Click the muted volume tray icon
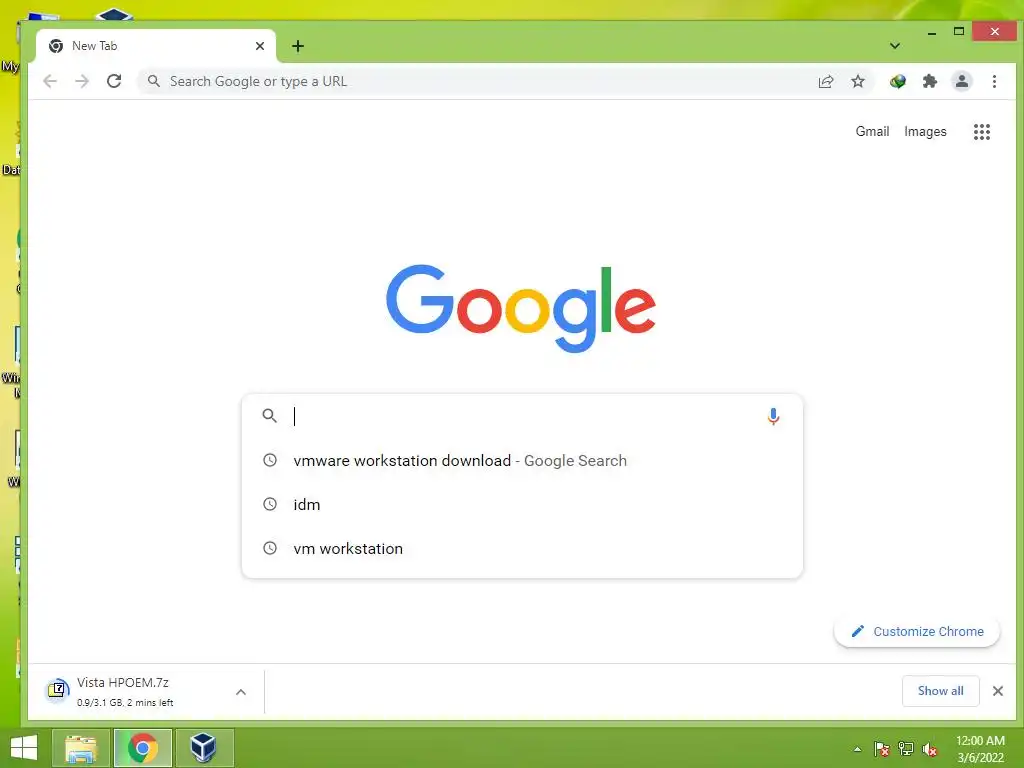Viewport: 1024px width, 768px height. point(930,749)
